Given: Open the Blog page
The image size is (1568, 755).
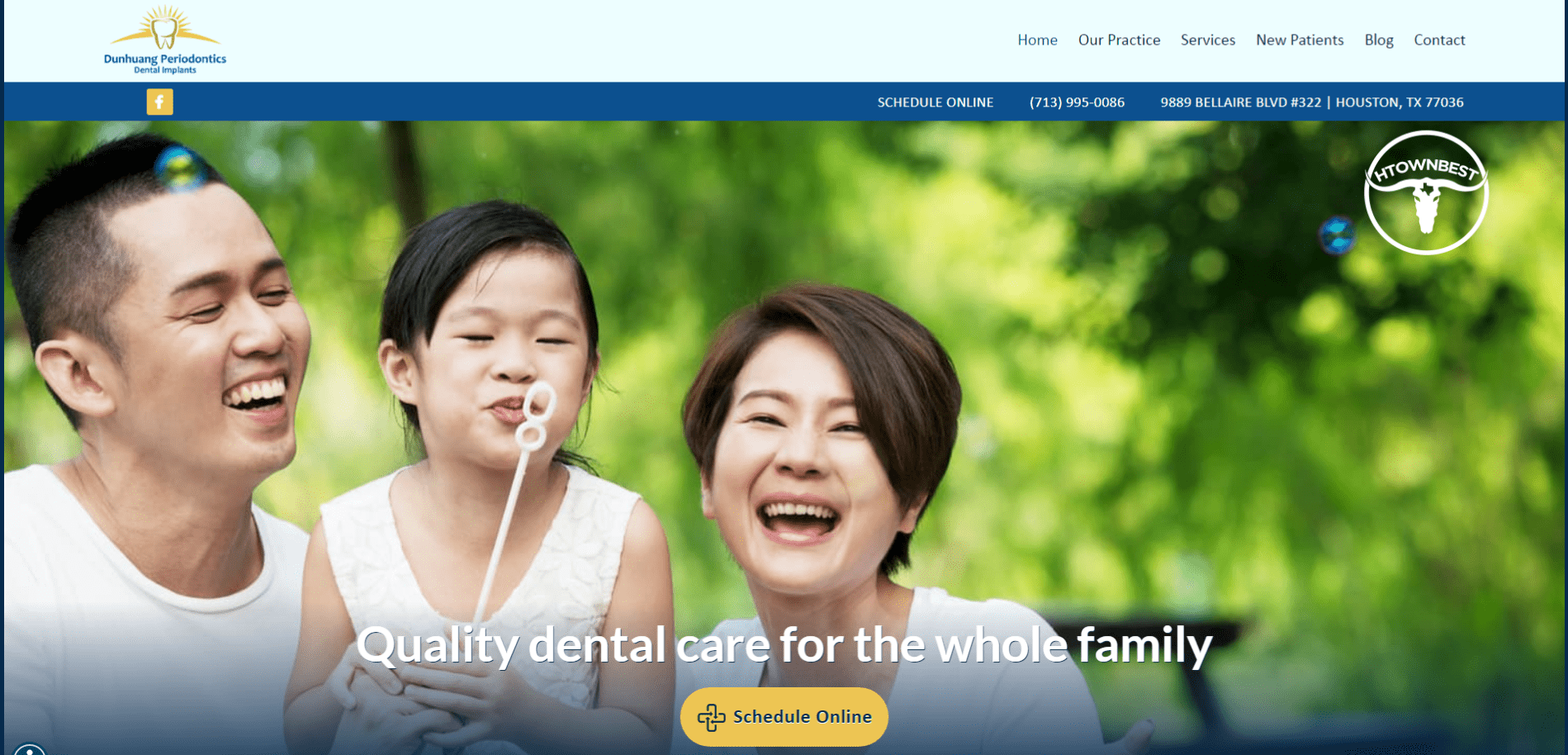Looking at the screenshot, I should pyautogui.click(x=1379, y=40).
